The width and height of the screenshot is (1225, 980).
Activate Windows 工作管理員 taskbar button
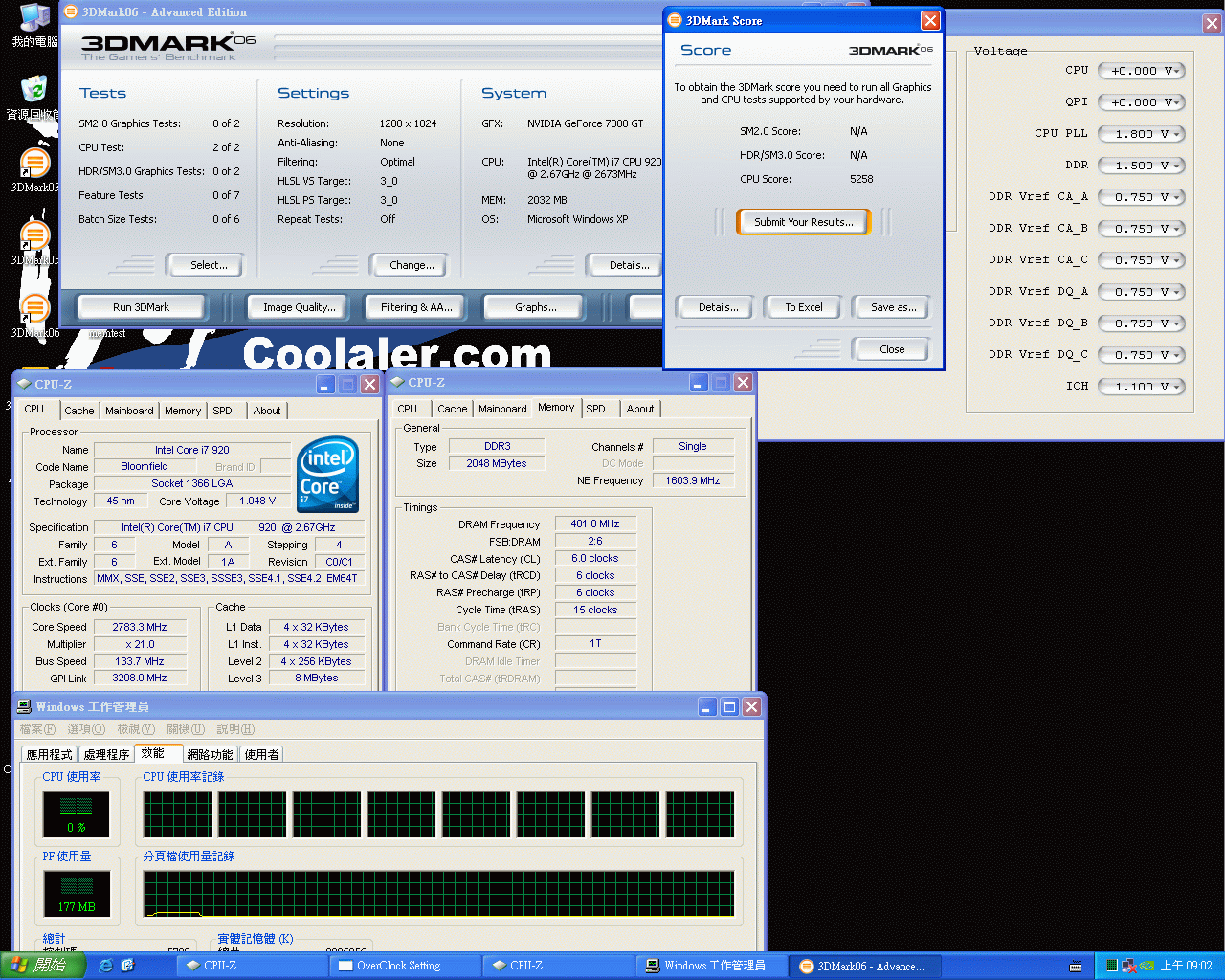(713, 966)
